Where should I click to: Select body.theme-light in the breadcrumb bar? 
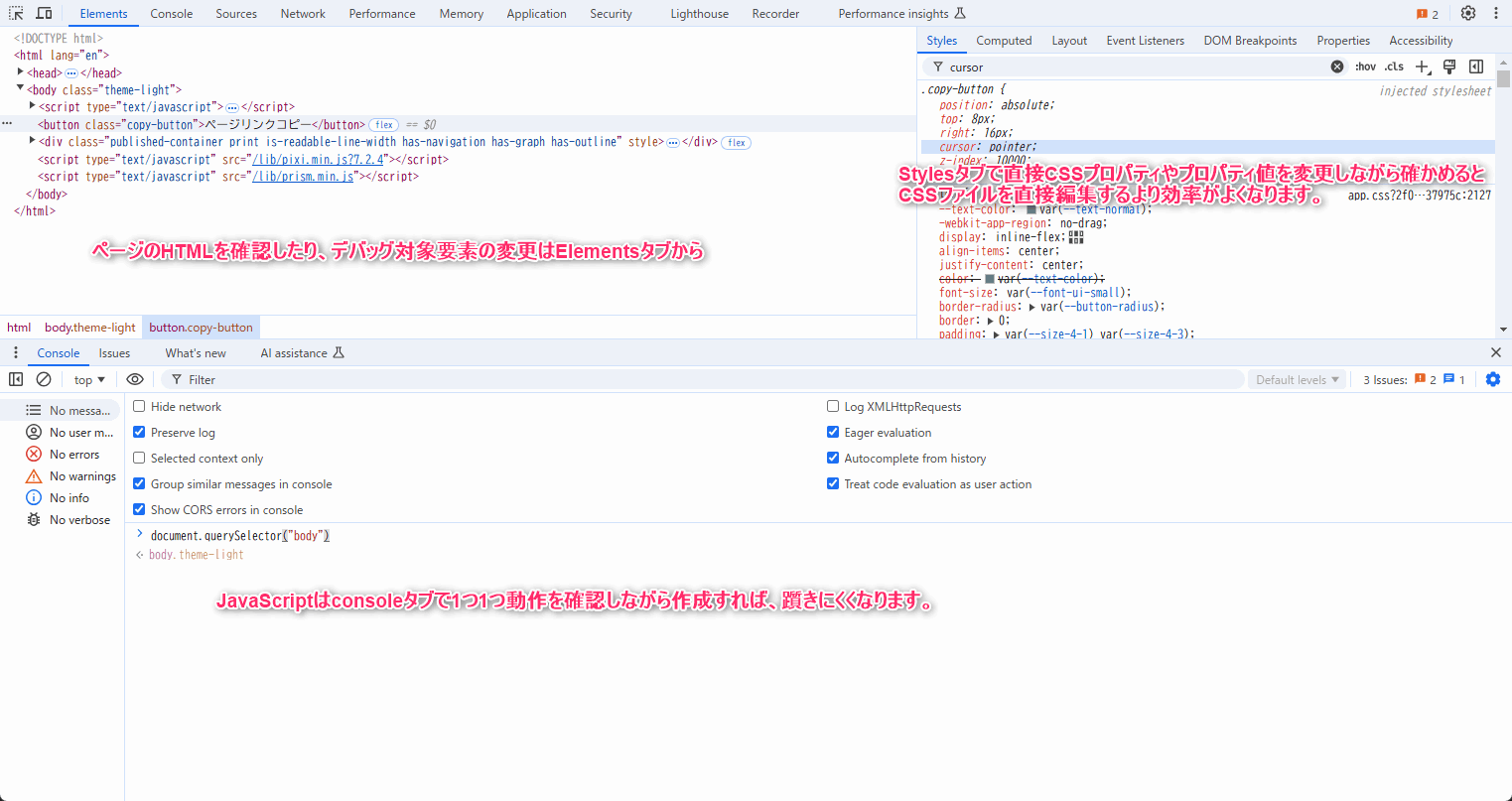(x=90, y=328)
